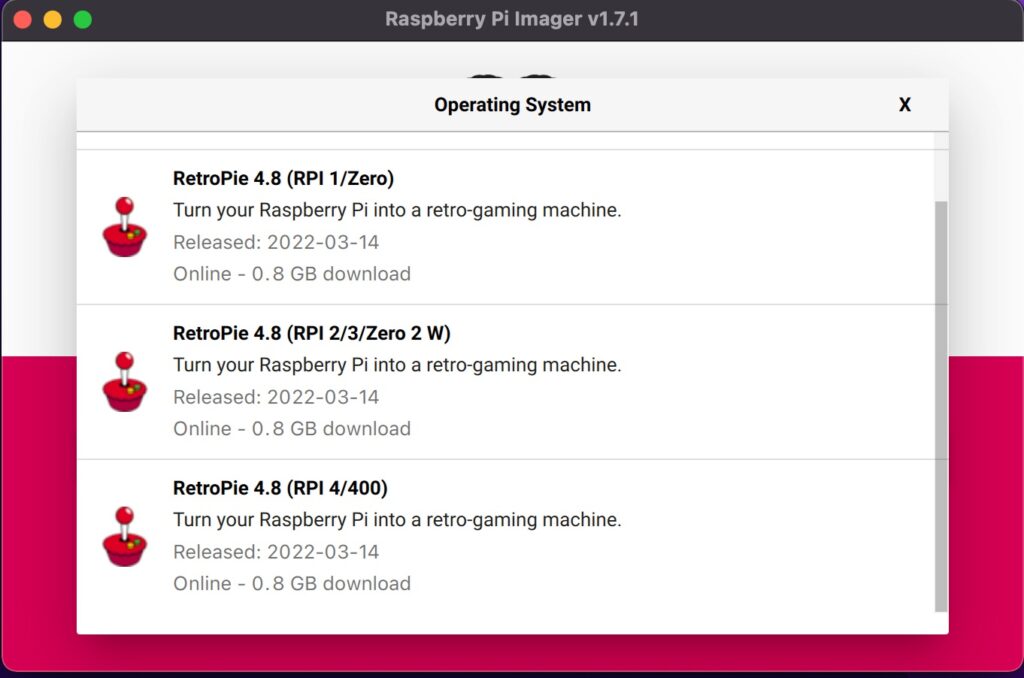Click release date of RPI 2/3/Zero 2 W entry

coord(276,397)
